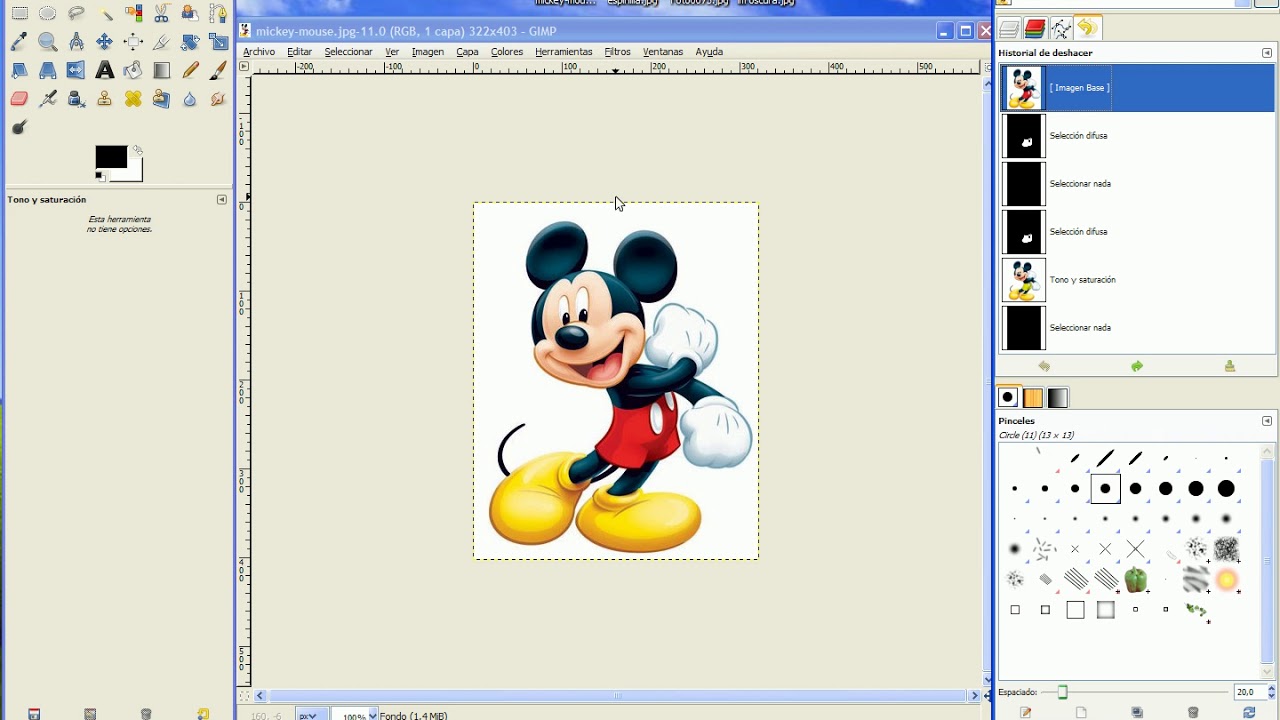This screenshot has width=1280, height=720.
Task: Select the Alignment tool
Action: (133, 41)
